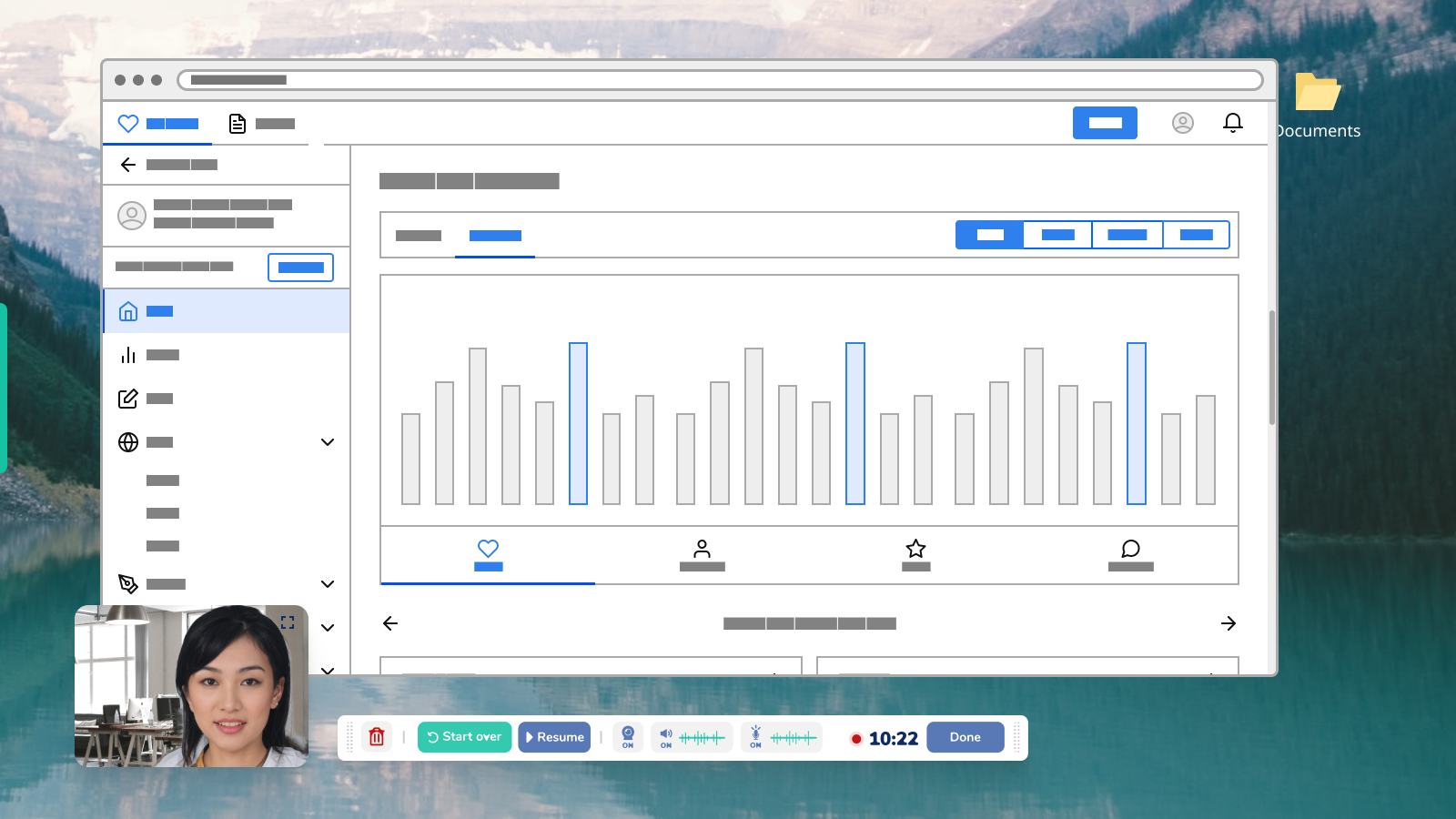This screenshot has width=1456, height=819.
Task: Click the star tab icon below chart
Action: point(915,550)
